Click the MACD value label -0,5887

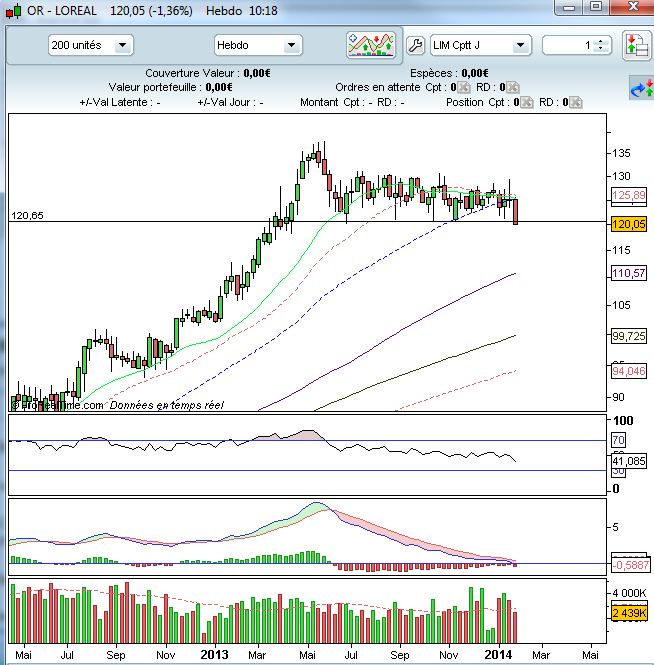tap(631, 565)
